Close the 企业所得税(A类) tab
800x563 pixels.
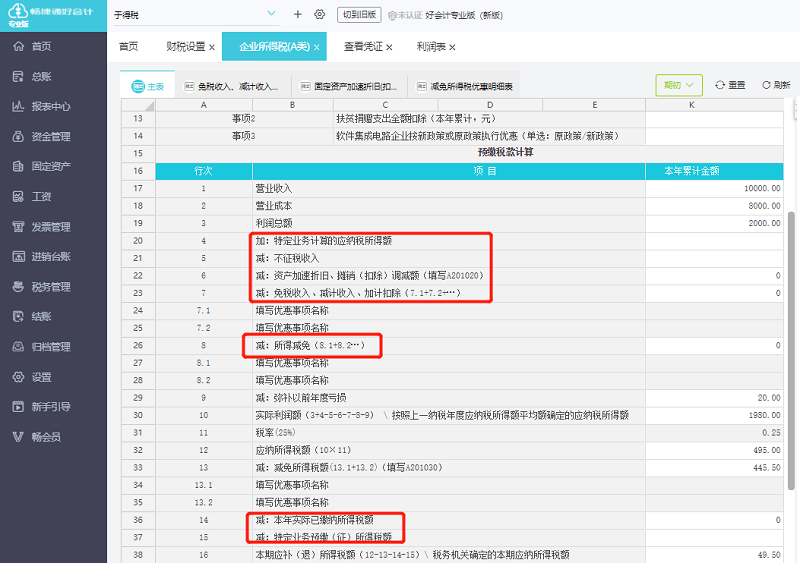coord(316,47)
